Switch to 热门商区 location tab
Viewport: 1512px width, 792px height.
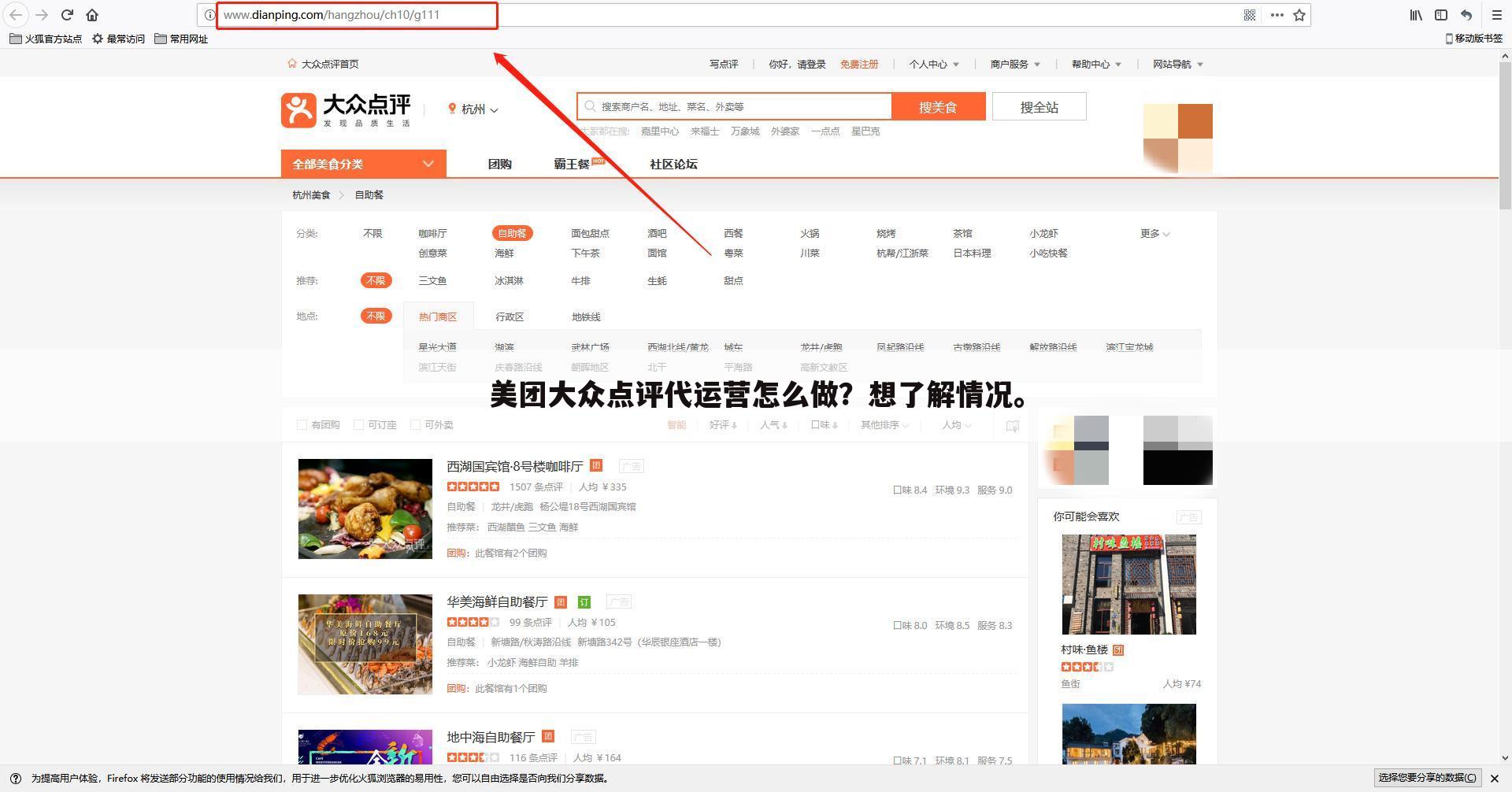[438, 316]
